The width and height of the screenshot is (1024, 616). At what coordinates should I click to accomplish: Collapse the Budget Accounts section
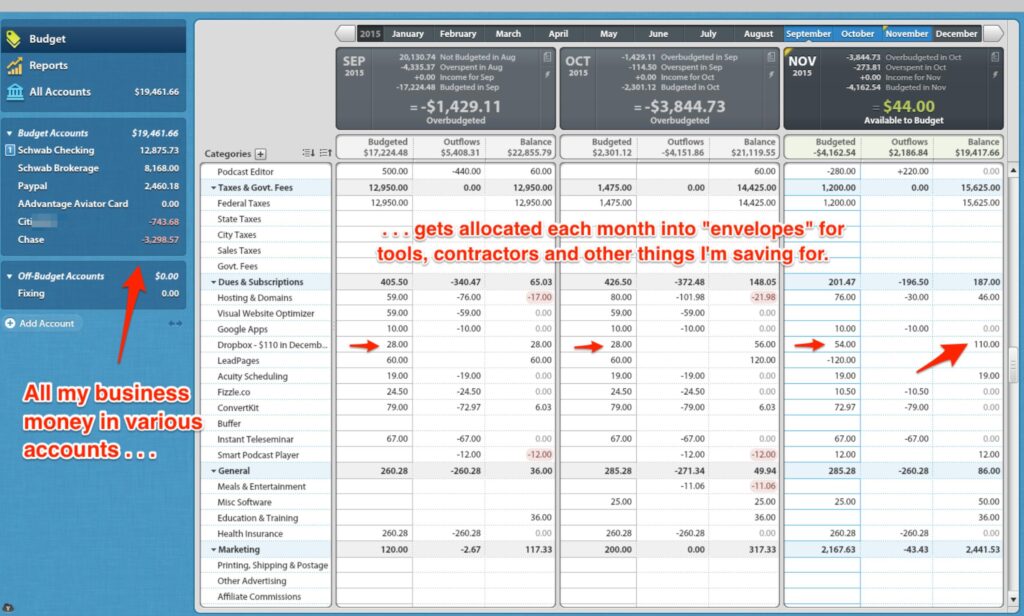pyautogui.click(x=9, y=133)
